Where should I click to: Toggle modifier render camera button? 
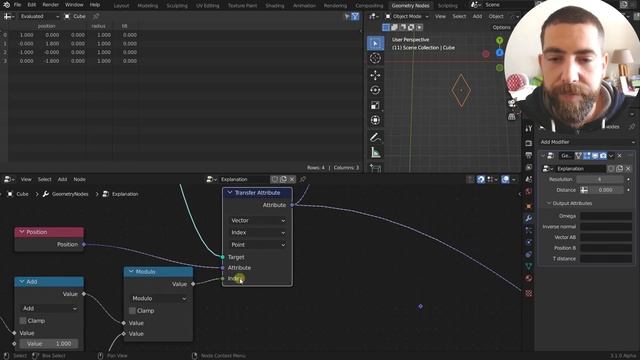[x=603, y=156]
